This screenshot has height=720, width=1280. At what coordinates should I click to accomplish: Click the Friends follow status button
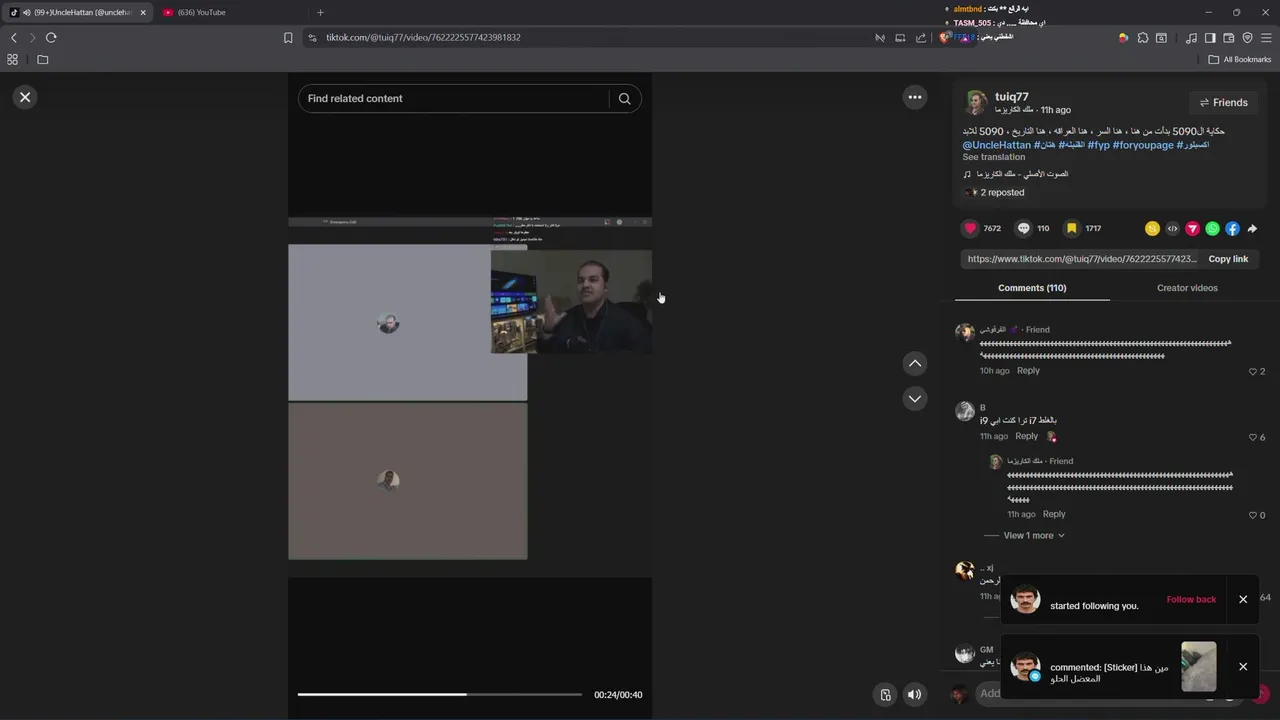click(1223, 102)
